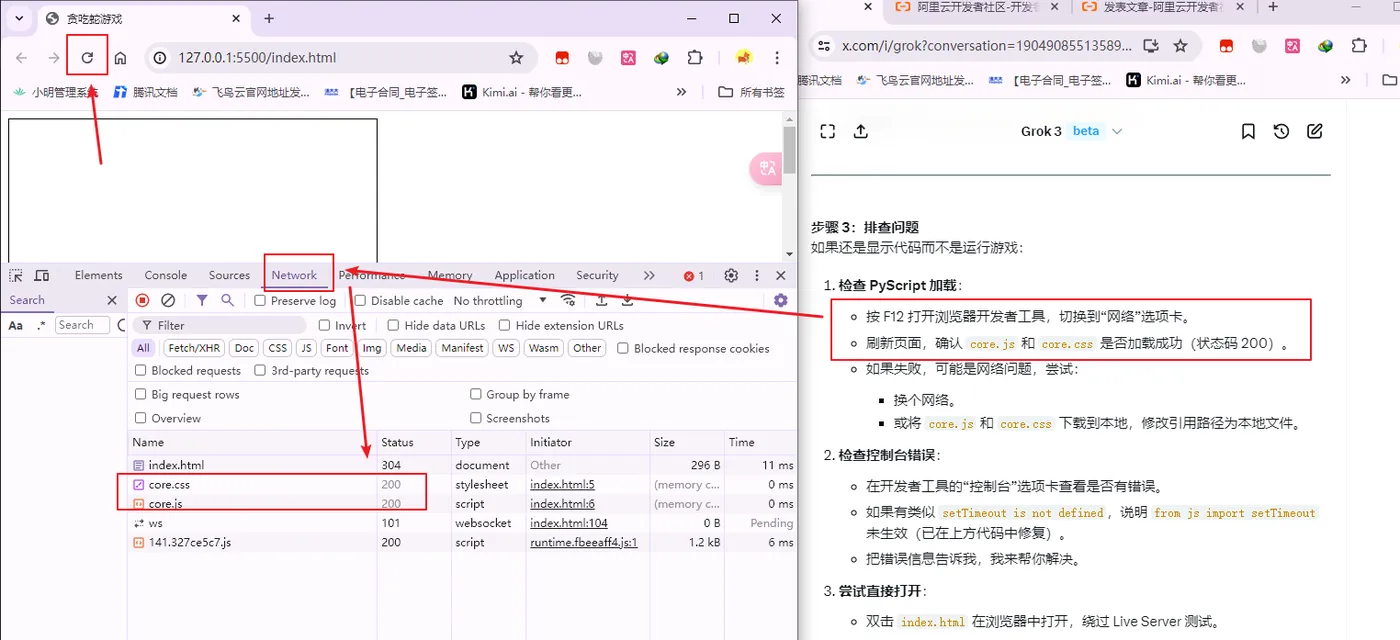This screenshot has height=640, width=1400.
Task: Open DevTools settings gear
Action: [x=731, y=275]
